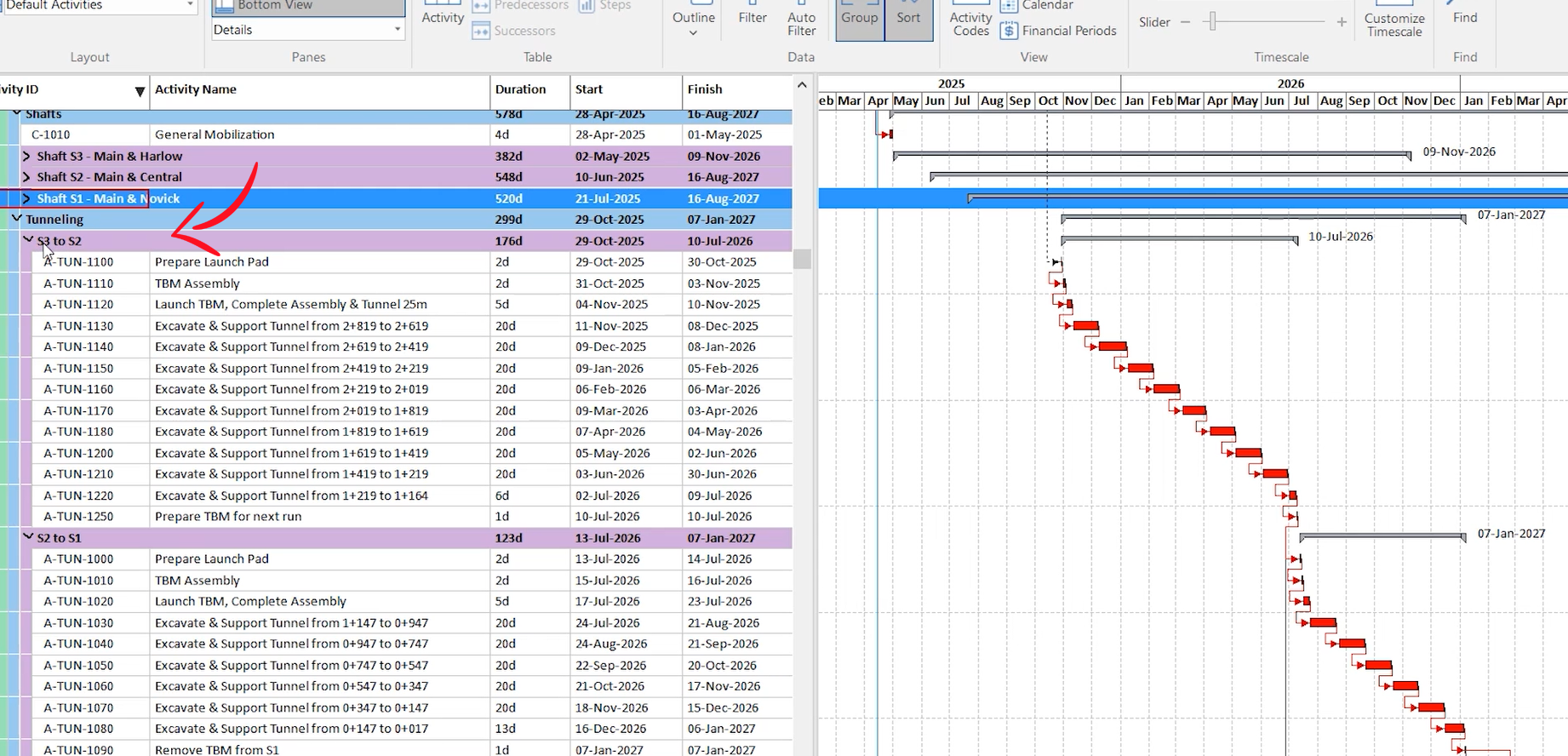Toggle the Sort button
Screen dimensions: 1568x756
click(x=908, y=17)
